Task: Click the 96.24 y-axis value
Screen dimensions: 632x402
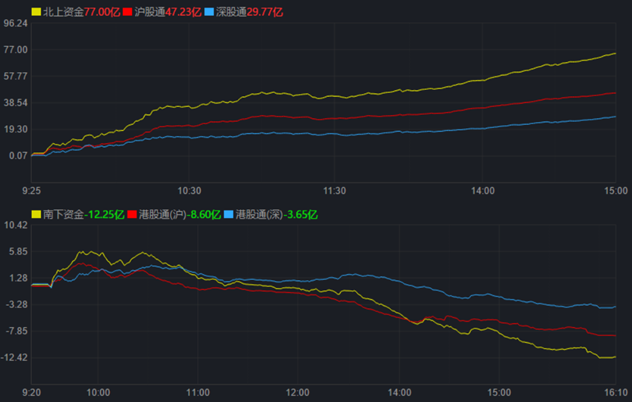Action: click(15, 23)
